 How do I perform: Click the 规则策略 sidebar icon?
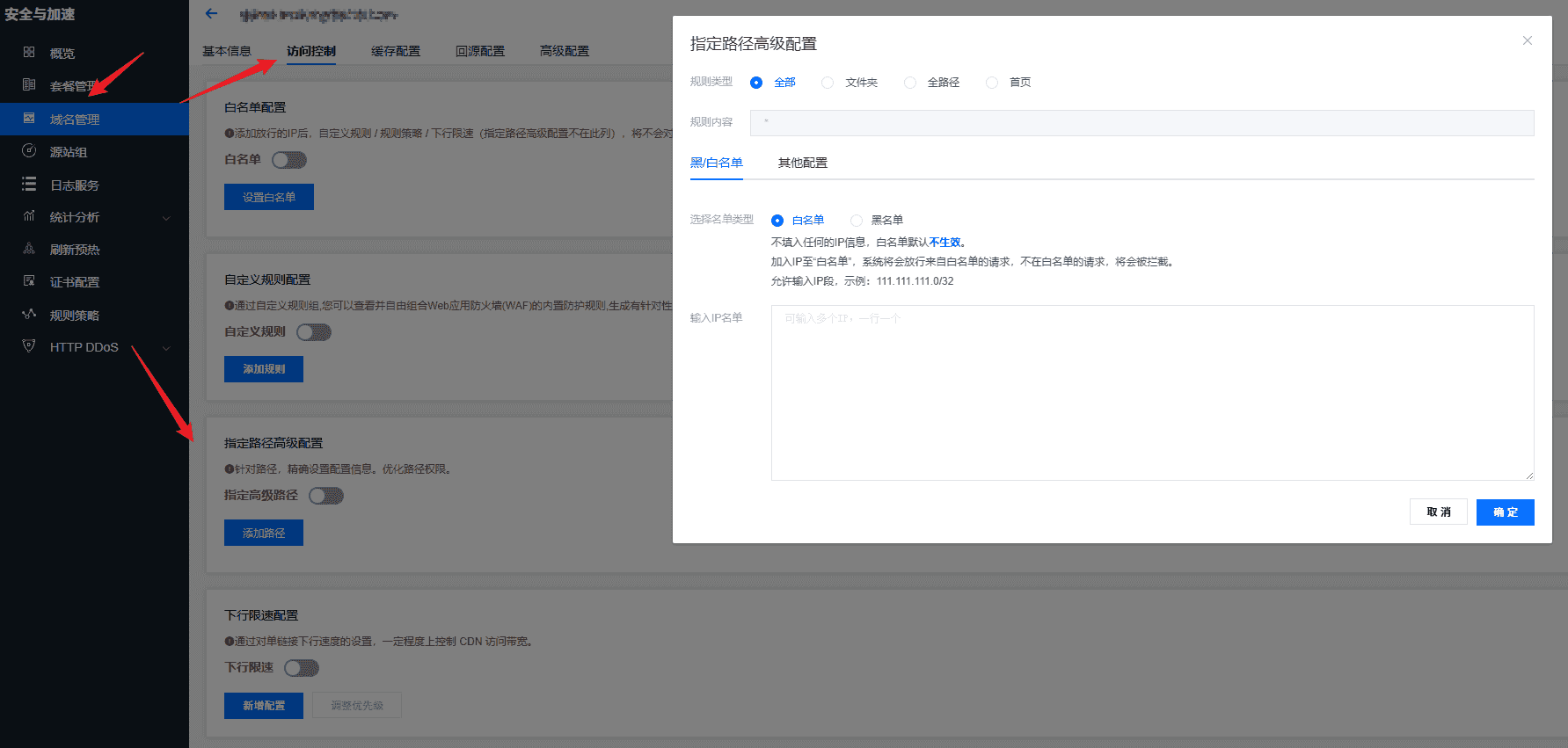point(29,314)
